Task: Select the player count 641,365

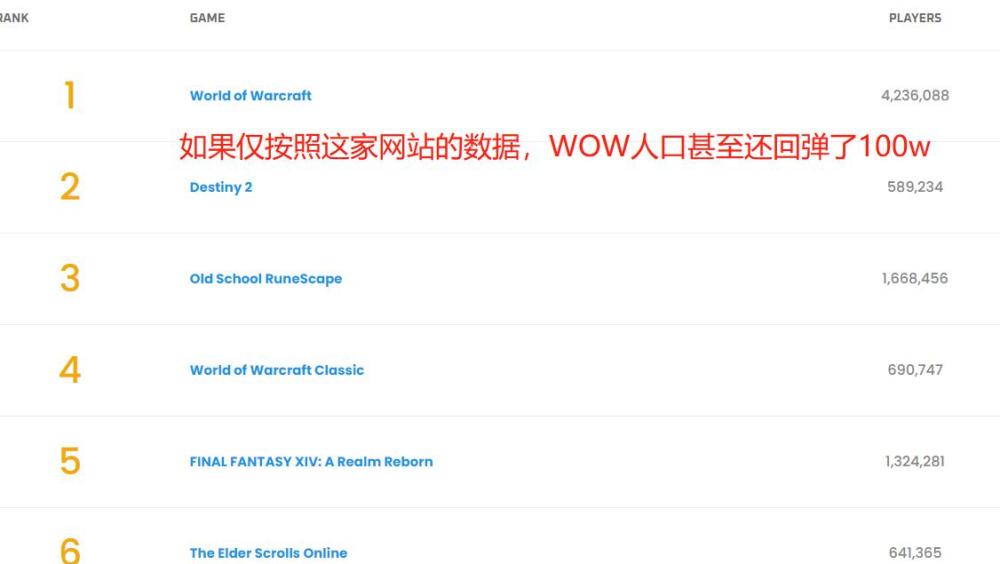Action: tap(915, 553)
